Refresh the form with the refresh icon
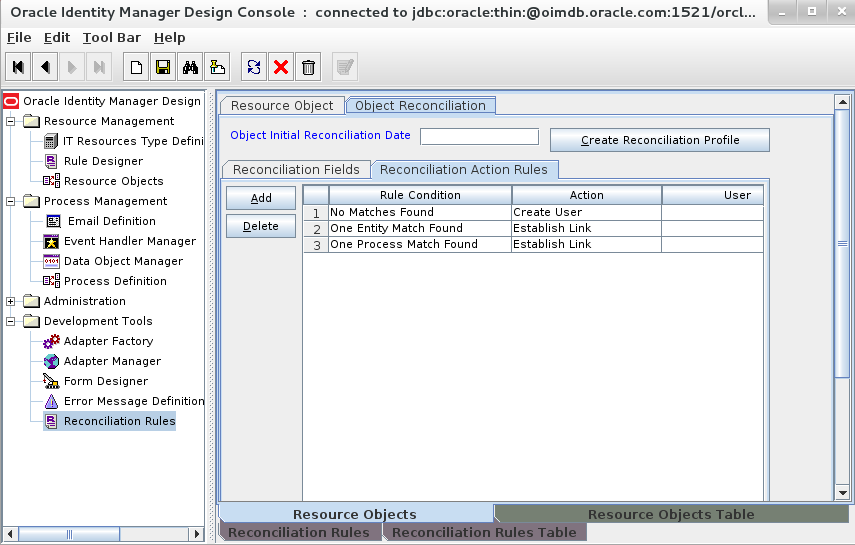This screenshot has width=855, height=545. click(254, 67)
